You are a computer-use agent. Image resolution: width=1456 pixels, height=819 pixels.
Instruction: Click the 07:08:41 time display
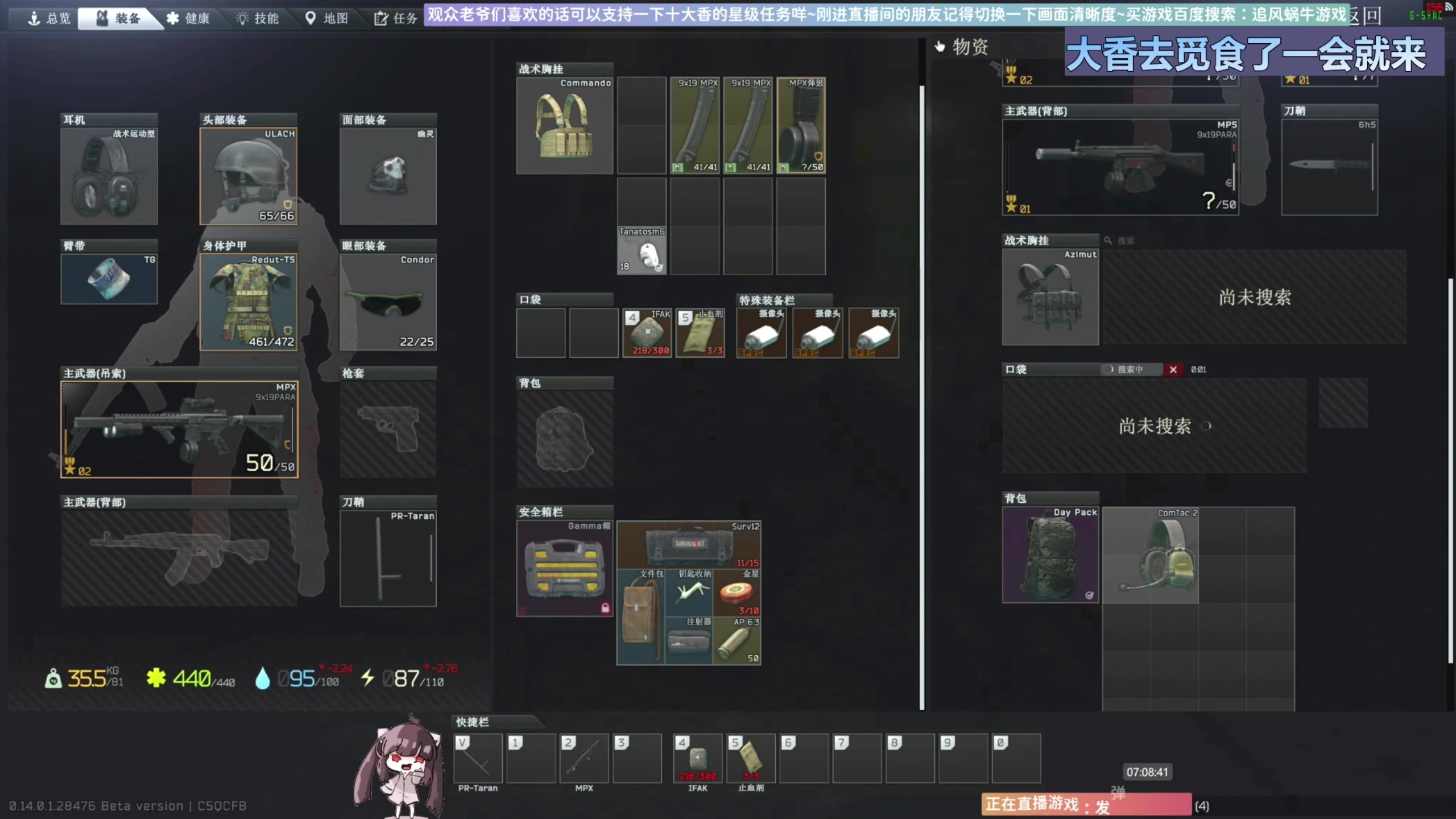(x=1147, y=772)
